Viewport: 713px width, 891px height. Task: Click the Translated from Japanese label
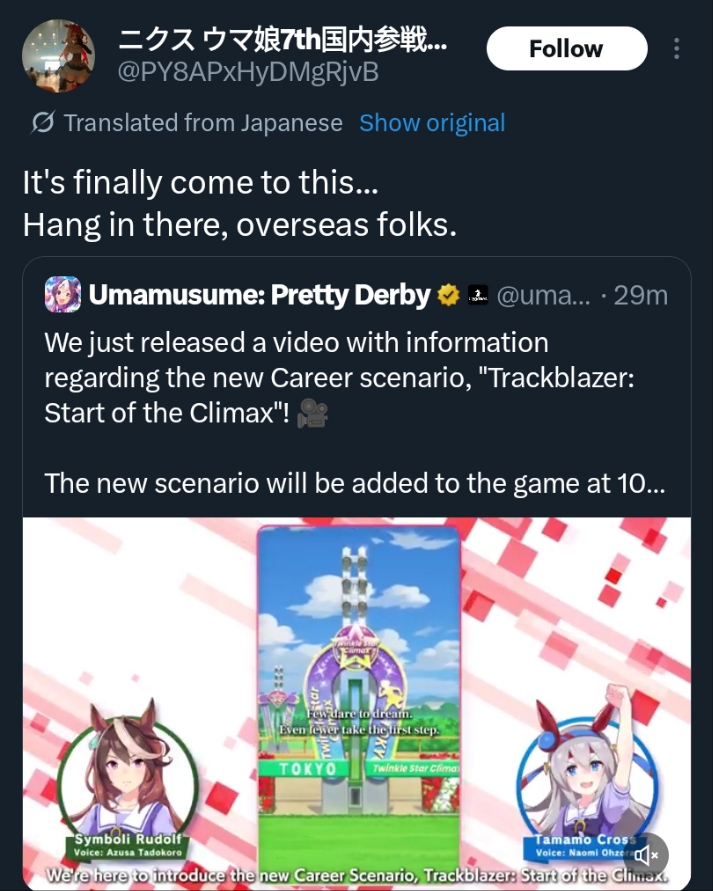(x=203, y=123)
